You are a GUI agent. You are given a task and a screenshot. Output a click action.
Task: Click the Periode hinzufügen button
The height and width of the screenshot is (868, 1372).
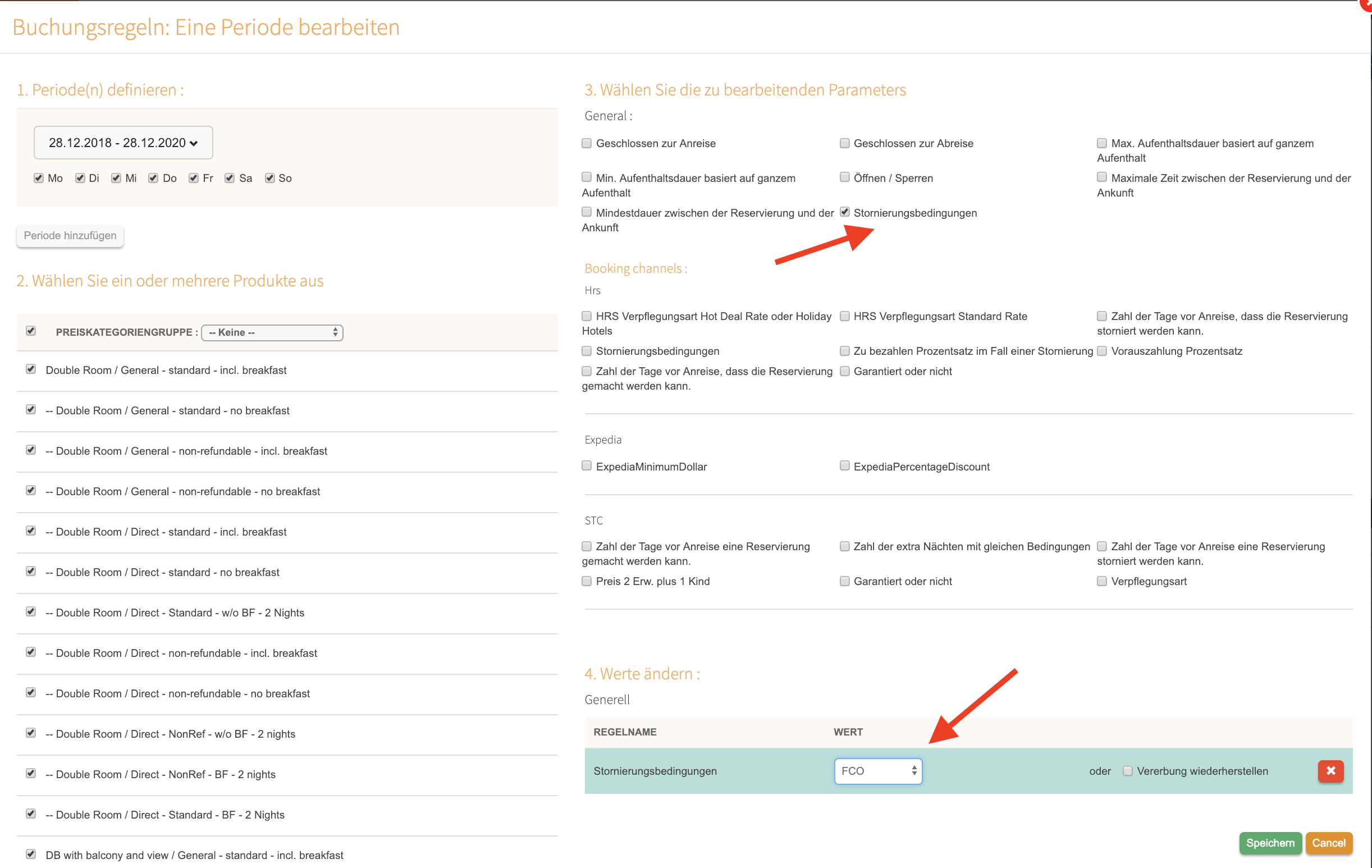tap(70, 235)
